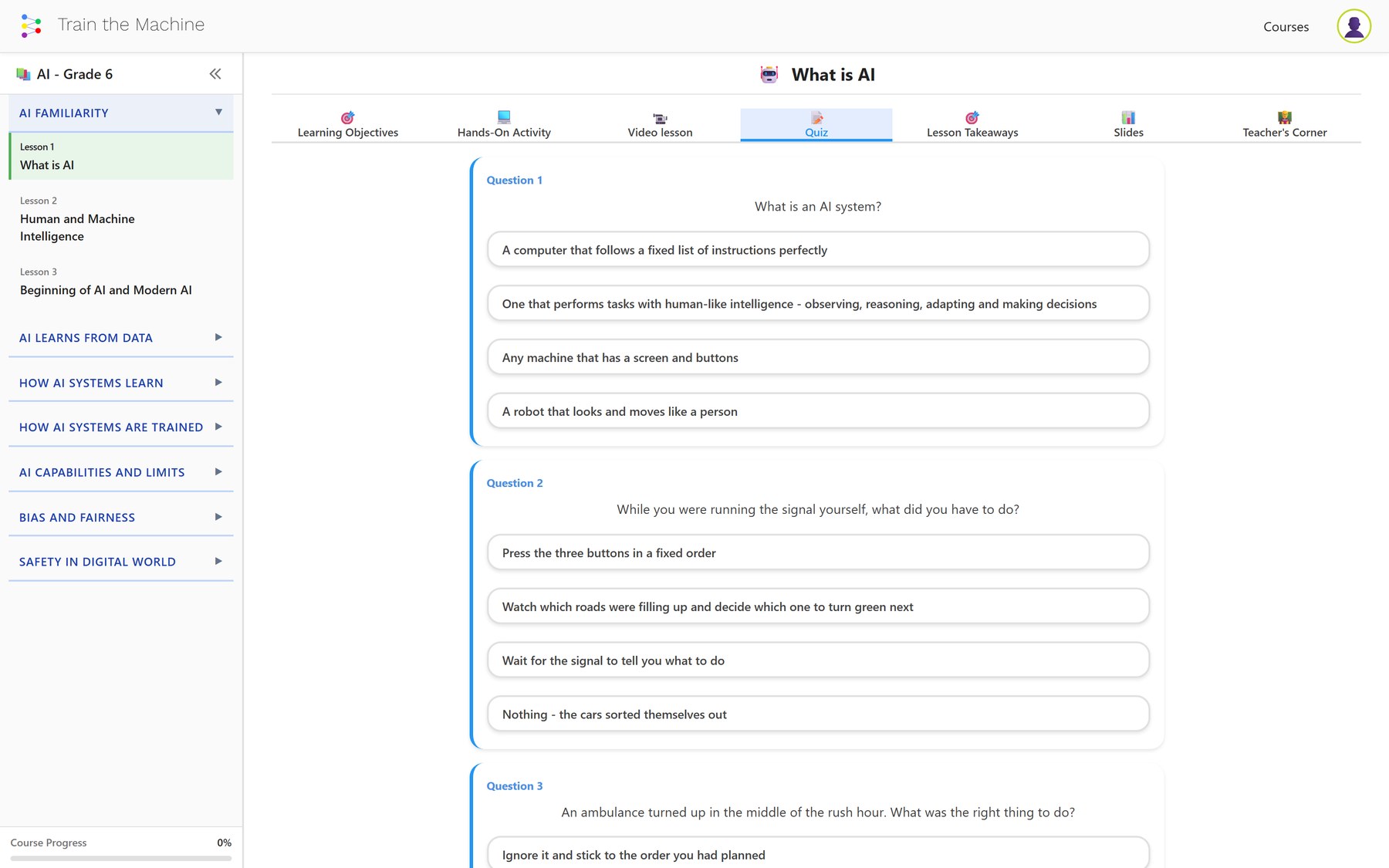The width and height of the screenshot is (1389, 868).
Task: Click the Hands-On Activity computer icon
Action: (x=504, y=117)
